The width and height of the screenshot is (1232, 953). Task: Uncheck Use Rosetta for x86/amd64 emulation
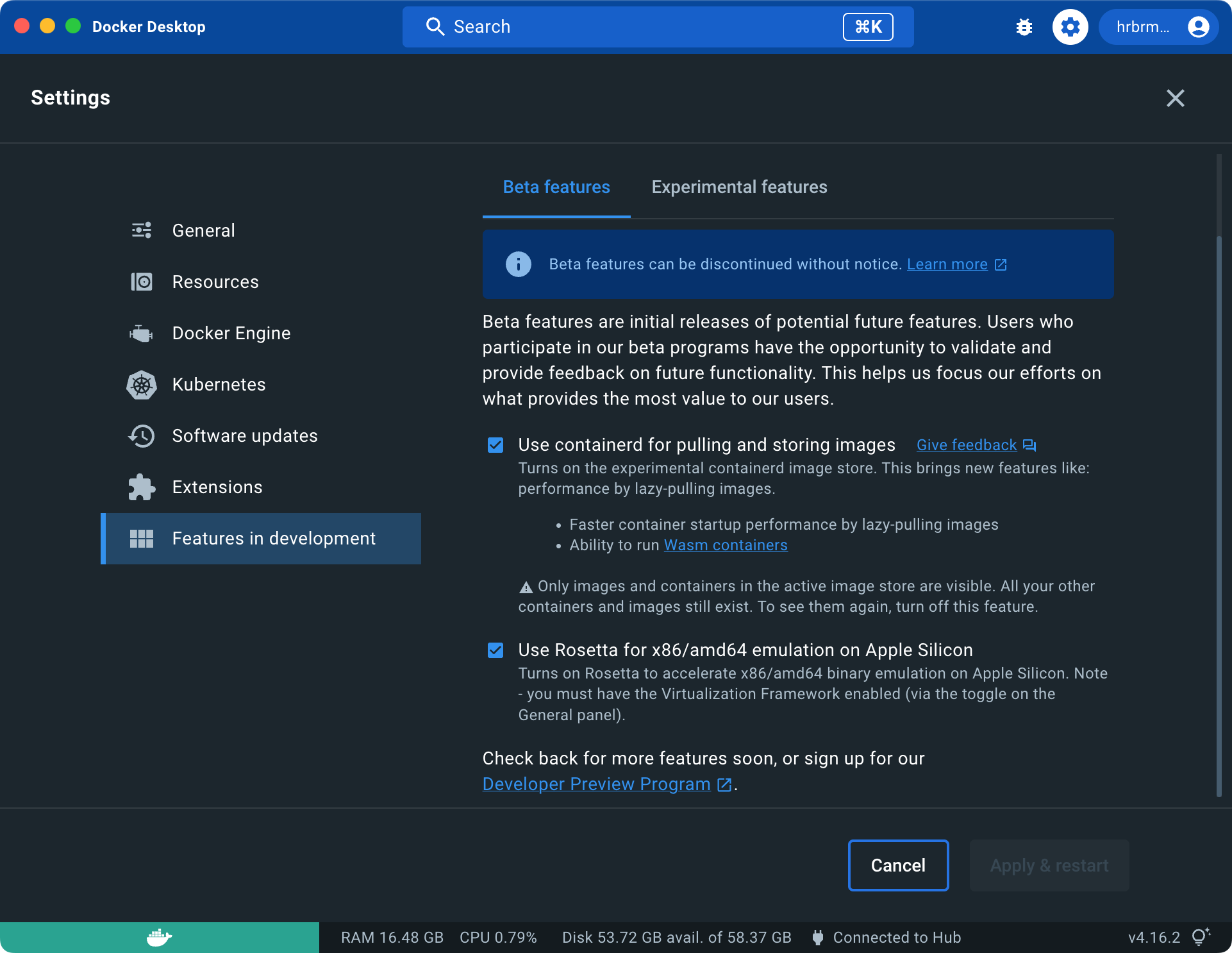click(495, 650)
